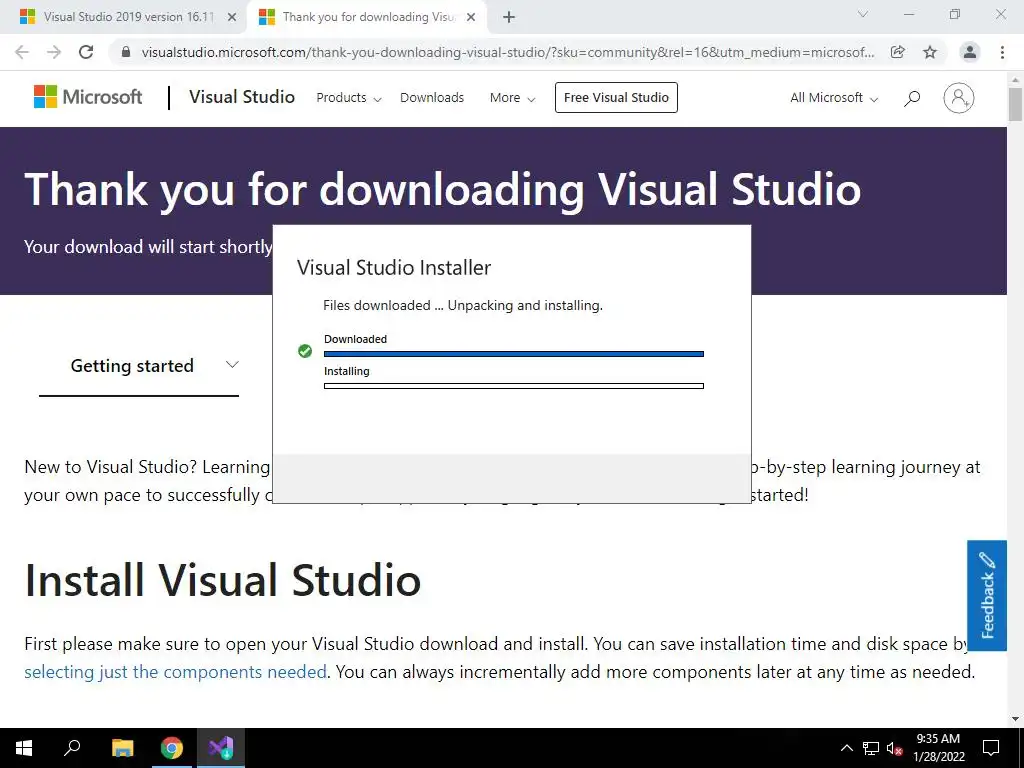Click the Downloaded progress bar

point(513,354)
